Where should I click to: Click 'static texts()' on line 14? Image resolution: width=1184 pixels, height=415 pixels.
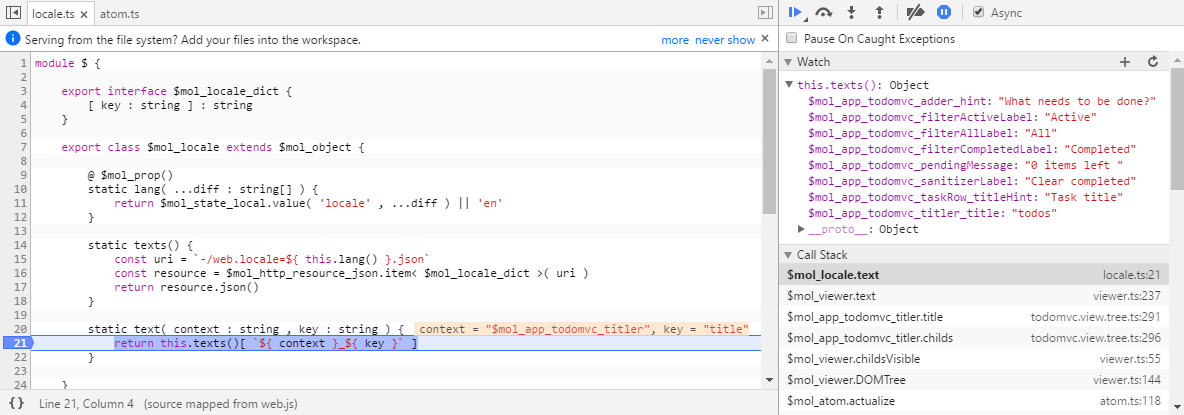(x=141, y=245)
